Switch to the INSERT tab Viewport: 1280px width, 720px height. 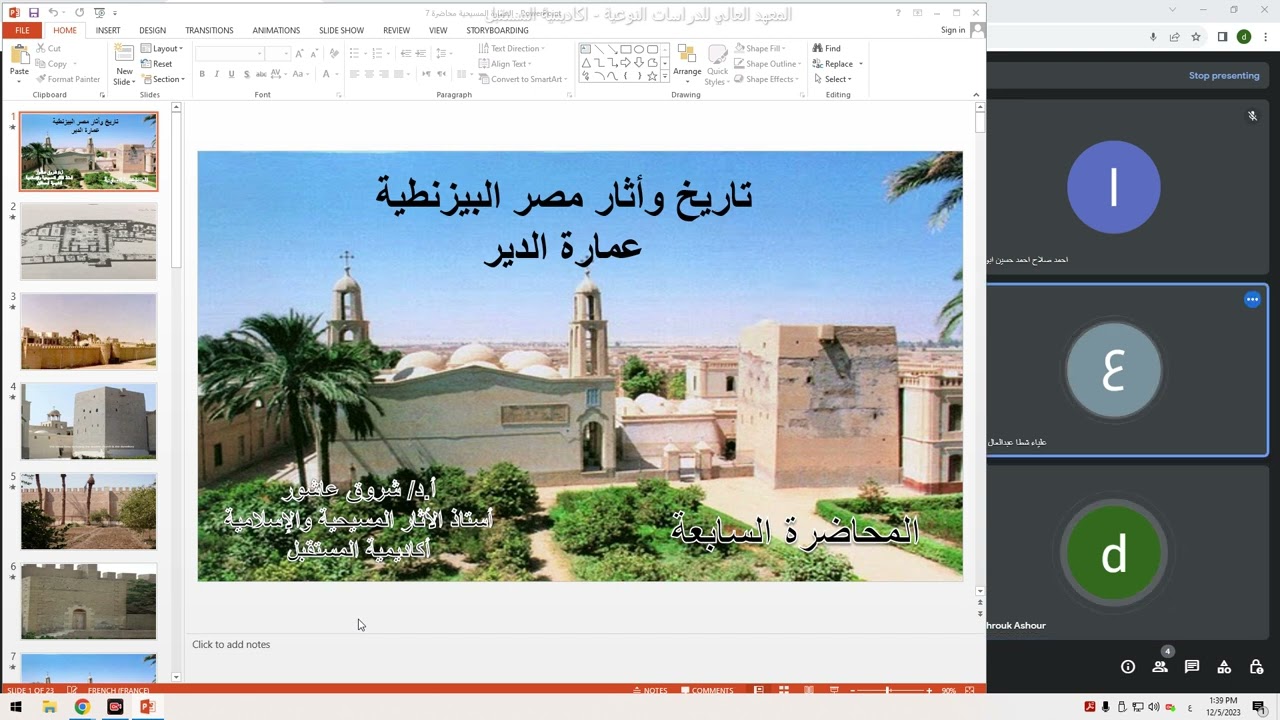pyautogui.click(x=108, y=30)
